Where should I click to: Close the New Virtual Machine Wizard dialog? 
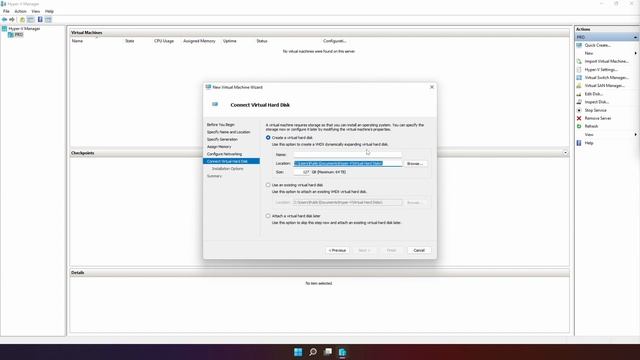pos(432,87)
